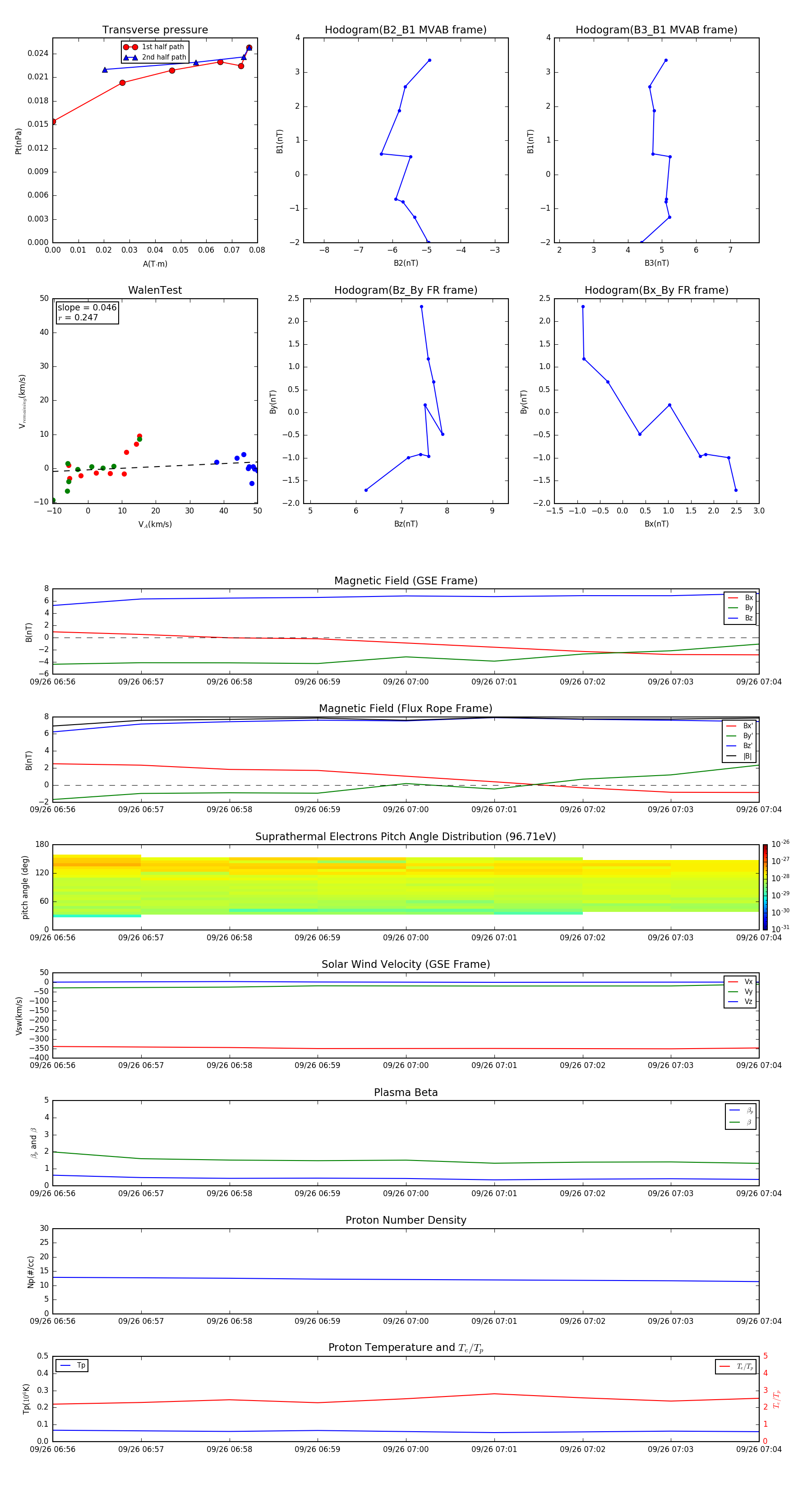
Task: Click the 'Pt(nPa)' y-axis label
Action: point(18,141)
